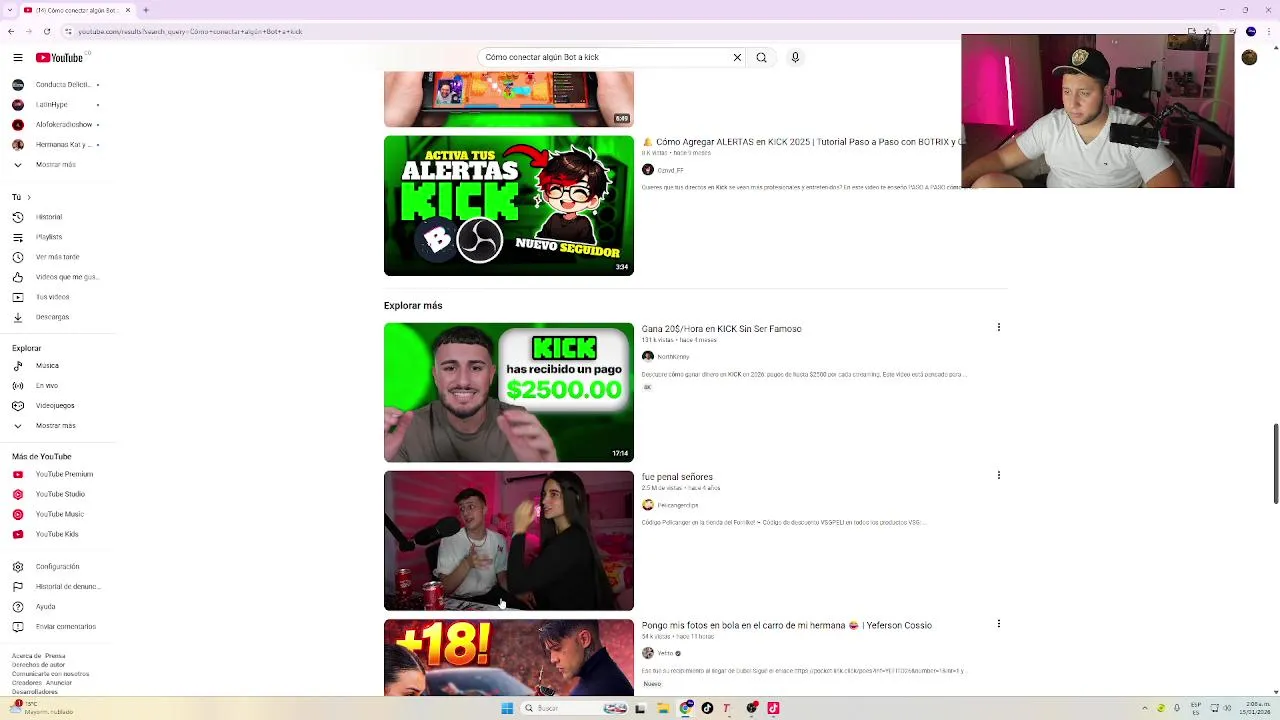
Task: Select the YouTube search results browser tab
Action: click(x=75, y=10)
